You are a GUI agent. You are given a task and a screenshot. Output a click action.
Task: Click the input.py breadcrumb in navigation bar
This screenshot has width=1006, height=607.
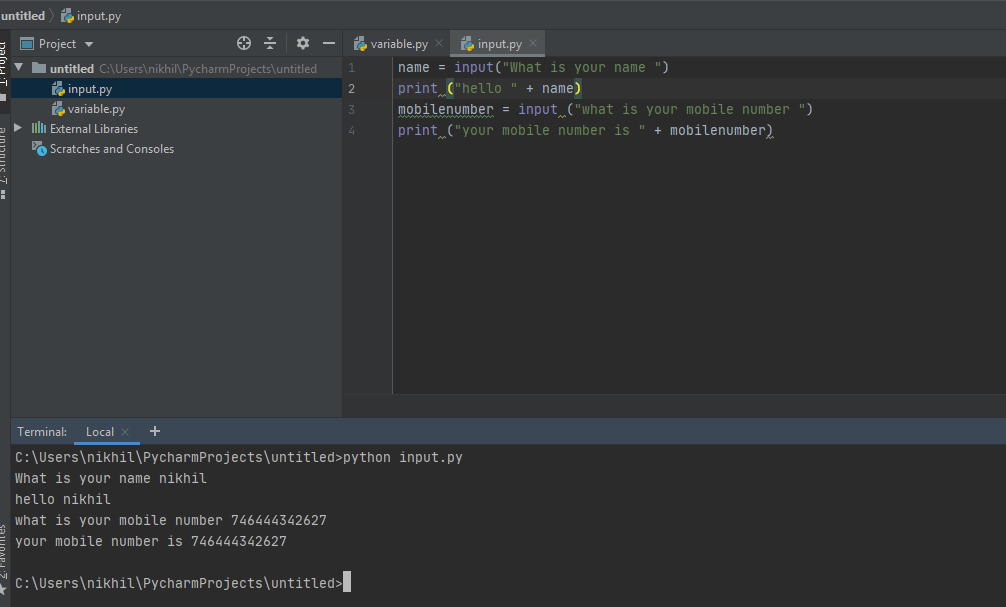[x=90, y=15]
